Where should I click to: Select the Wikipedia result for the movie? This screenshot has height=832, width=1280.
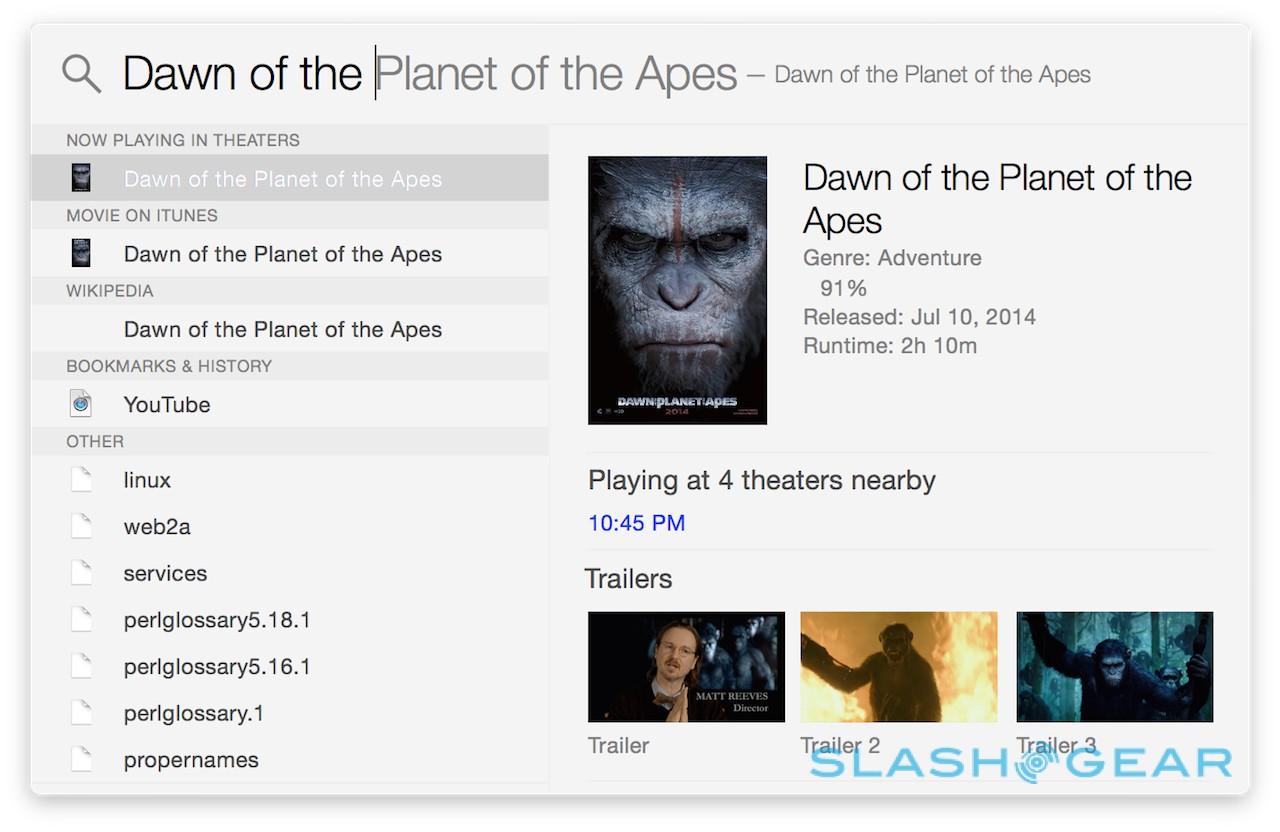coord(282,329)
